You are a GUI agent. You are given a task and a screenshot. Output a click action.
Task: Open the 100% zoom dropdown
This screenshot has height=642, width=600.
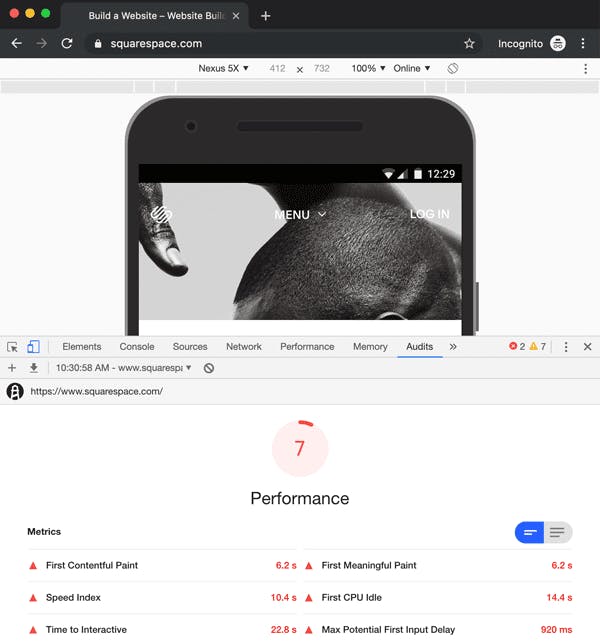click(x=368, y=69)
